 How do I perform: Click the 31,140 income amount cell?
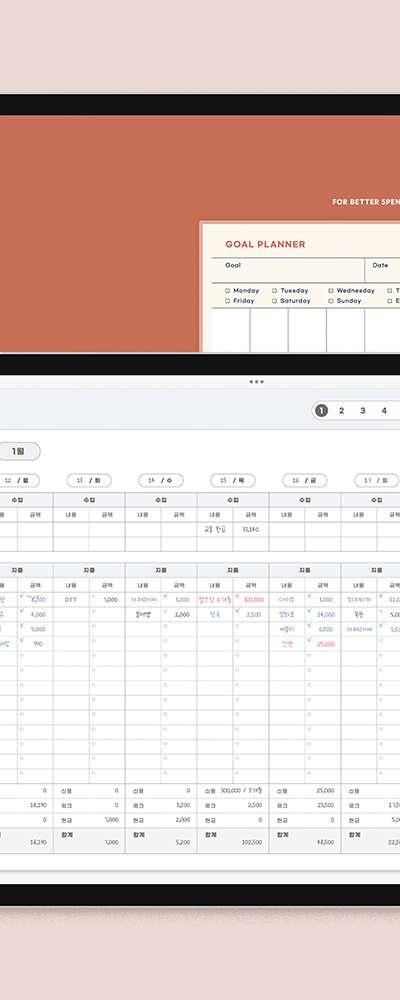click(x=251, y=529)
